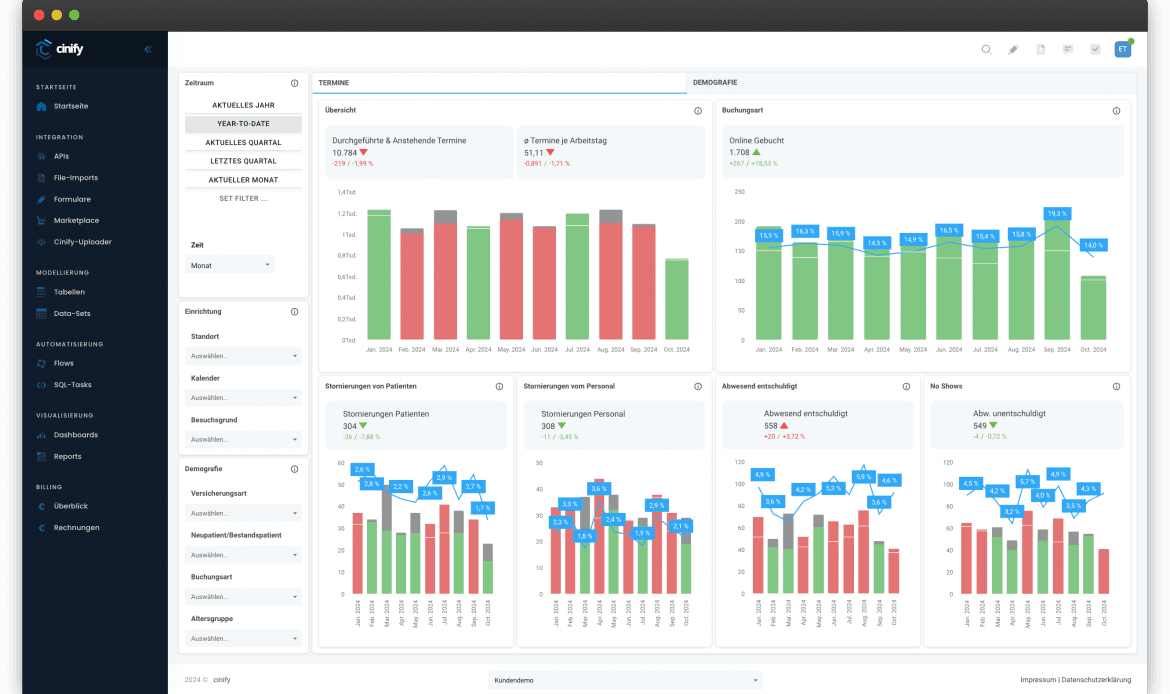Open search via magnifier icon
This screenshot has width=1170, height=694.
pyautogui.click(x=986, y=49)
